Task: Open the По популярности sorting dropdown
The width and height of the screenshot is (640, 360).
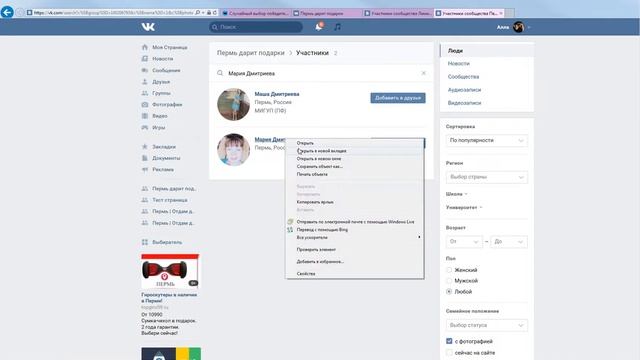Action: (x=487, y=140)
